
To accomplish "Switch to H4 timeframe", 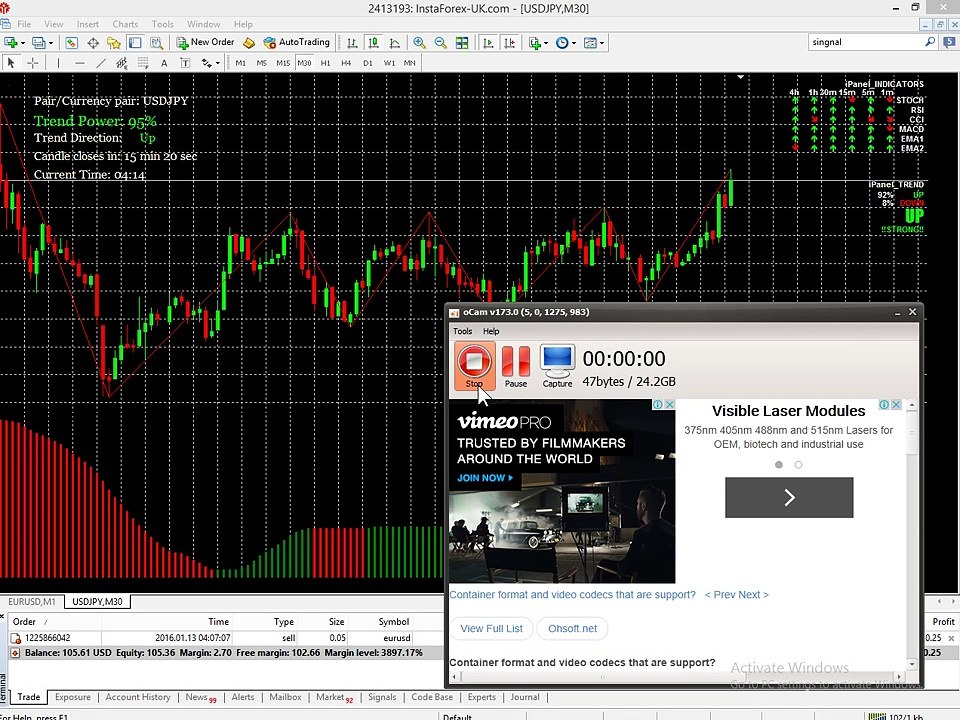I will 346,62.
